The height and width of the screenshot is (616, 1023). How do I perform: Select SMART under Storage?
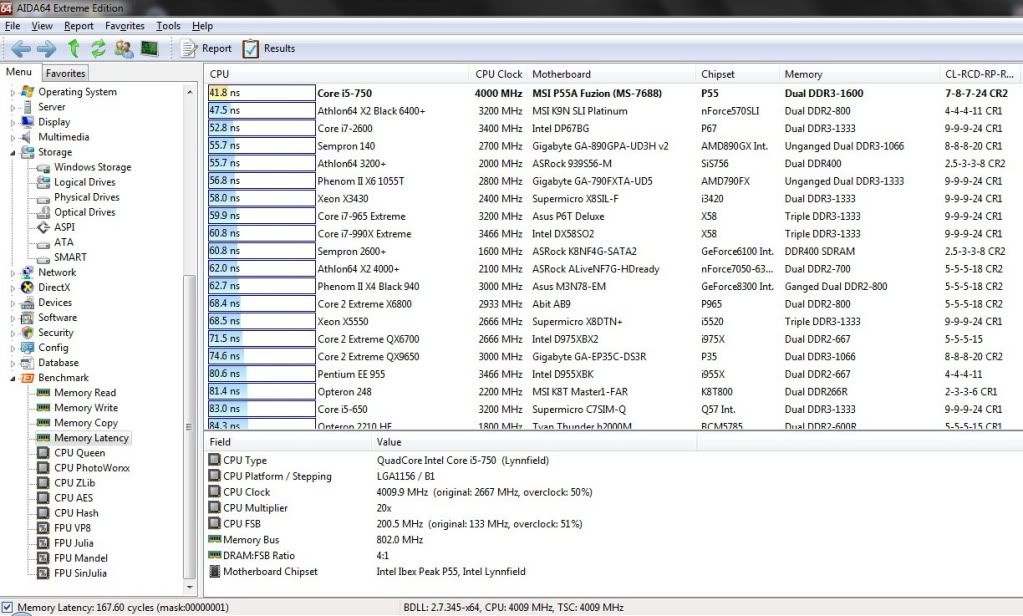point(70,257)
